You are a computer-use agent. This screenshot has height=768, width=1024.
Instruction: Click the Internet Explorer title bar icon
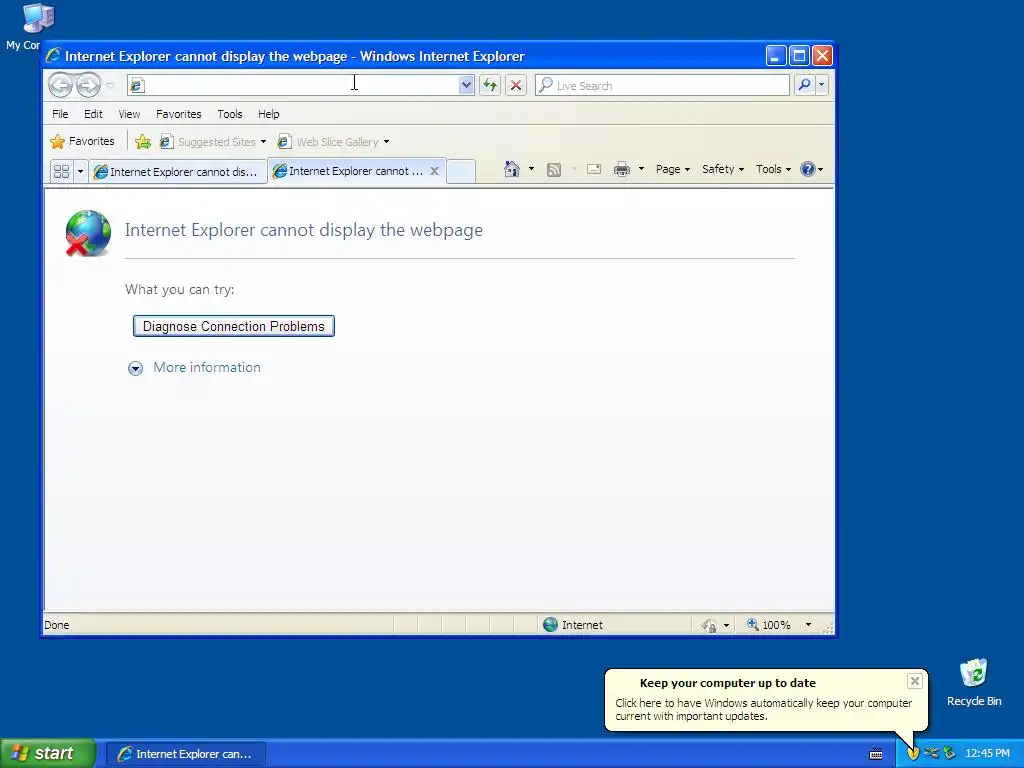[x=54, y=56]
